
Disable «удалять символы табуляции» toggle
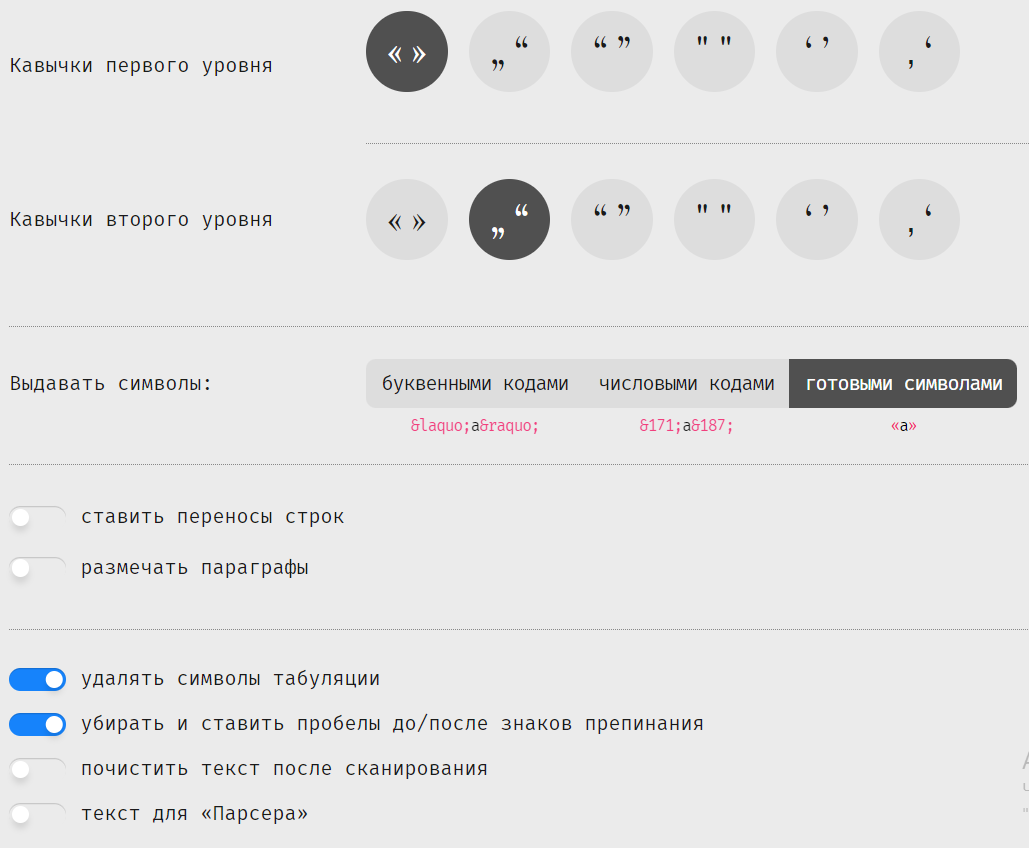click(37, 680)
